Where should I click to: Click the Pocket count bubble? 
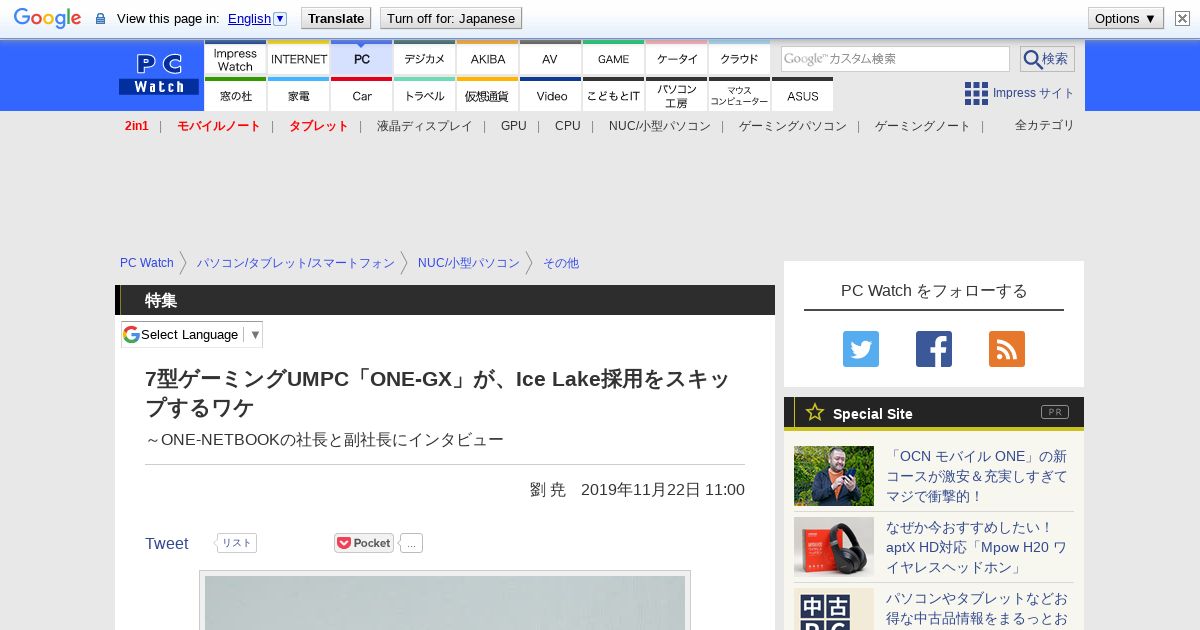coord(412,543)
